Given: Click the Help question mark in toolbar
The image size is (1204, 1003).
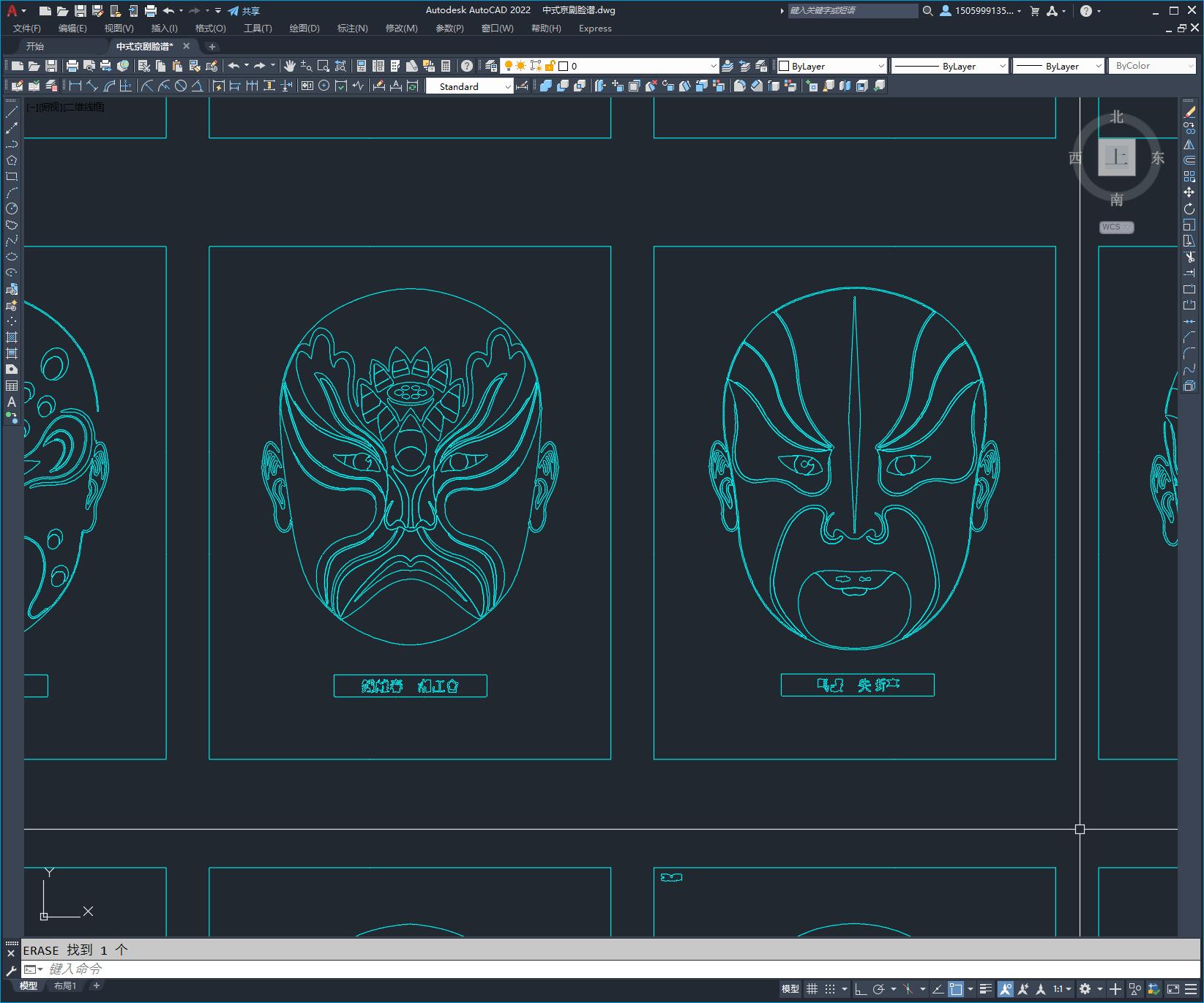Looking at the screenshot, I should tap(467, 66).
